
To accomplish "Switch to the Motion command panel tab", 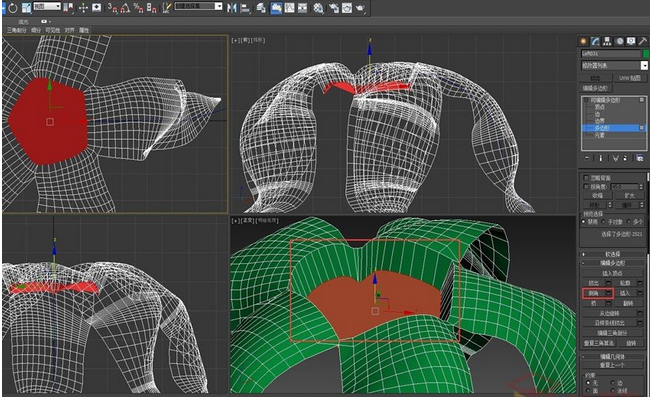I will click(x=619, y=41).
